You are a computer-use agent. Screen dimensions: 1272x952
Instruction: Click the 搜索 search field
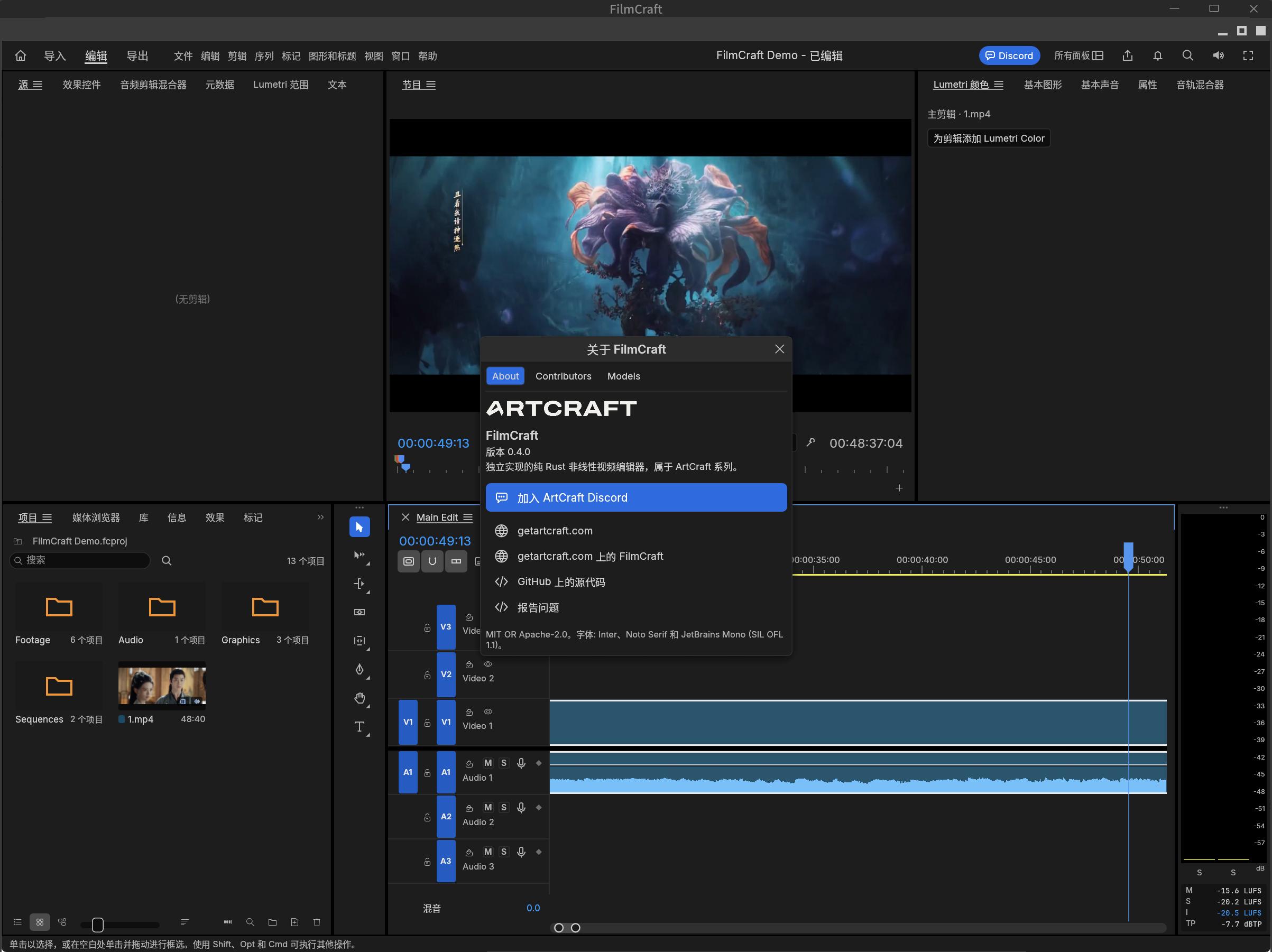pyautogui.click(x=80, y=560)
